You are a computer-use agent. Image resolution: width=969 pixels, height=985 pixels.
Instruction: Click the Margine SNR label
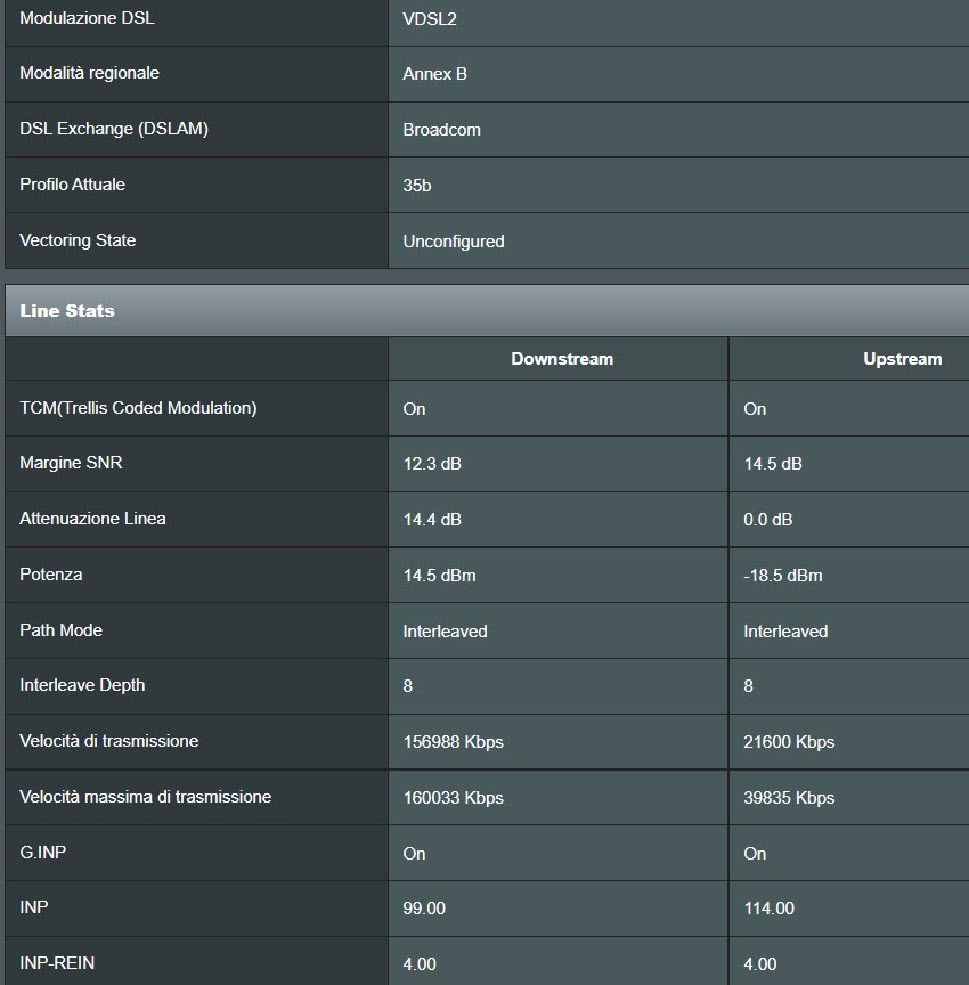(x=71, y=462)
